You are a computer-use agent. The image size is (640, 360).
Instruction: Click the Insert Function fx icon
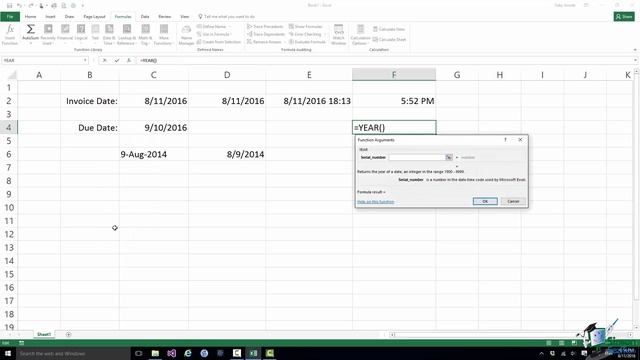10,34
